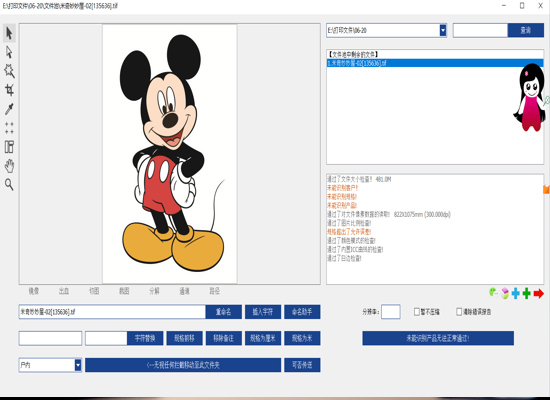
Task: Click the orange log line 规格超出了允许误差!
Action: click(349, 232)
